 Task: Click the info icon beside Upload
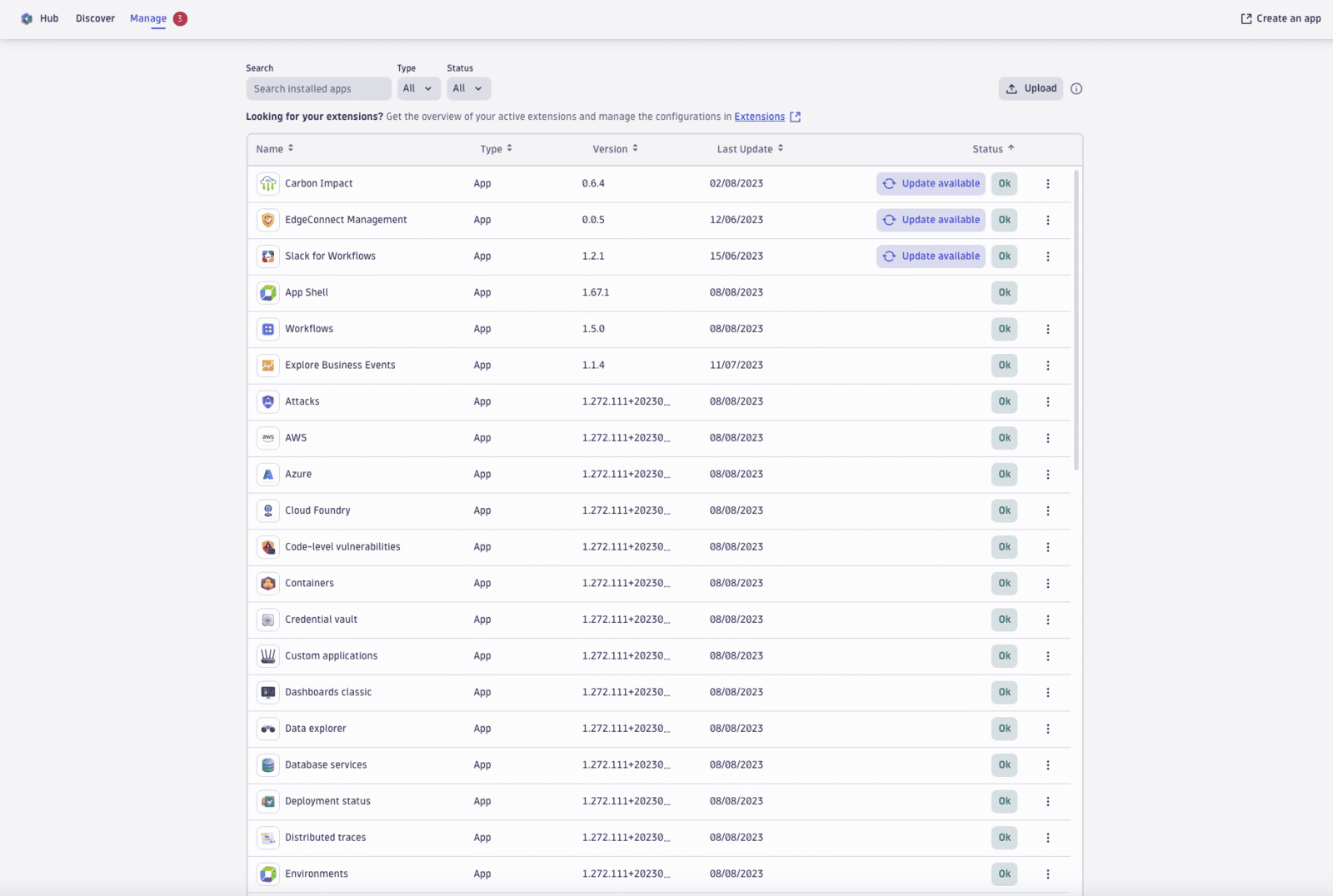(1076, 88)
